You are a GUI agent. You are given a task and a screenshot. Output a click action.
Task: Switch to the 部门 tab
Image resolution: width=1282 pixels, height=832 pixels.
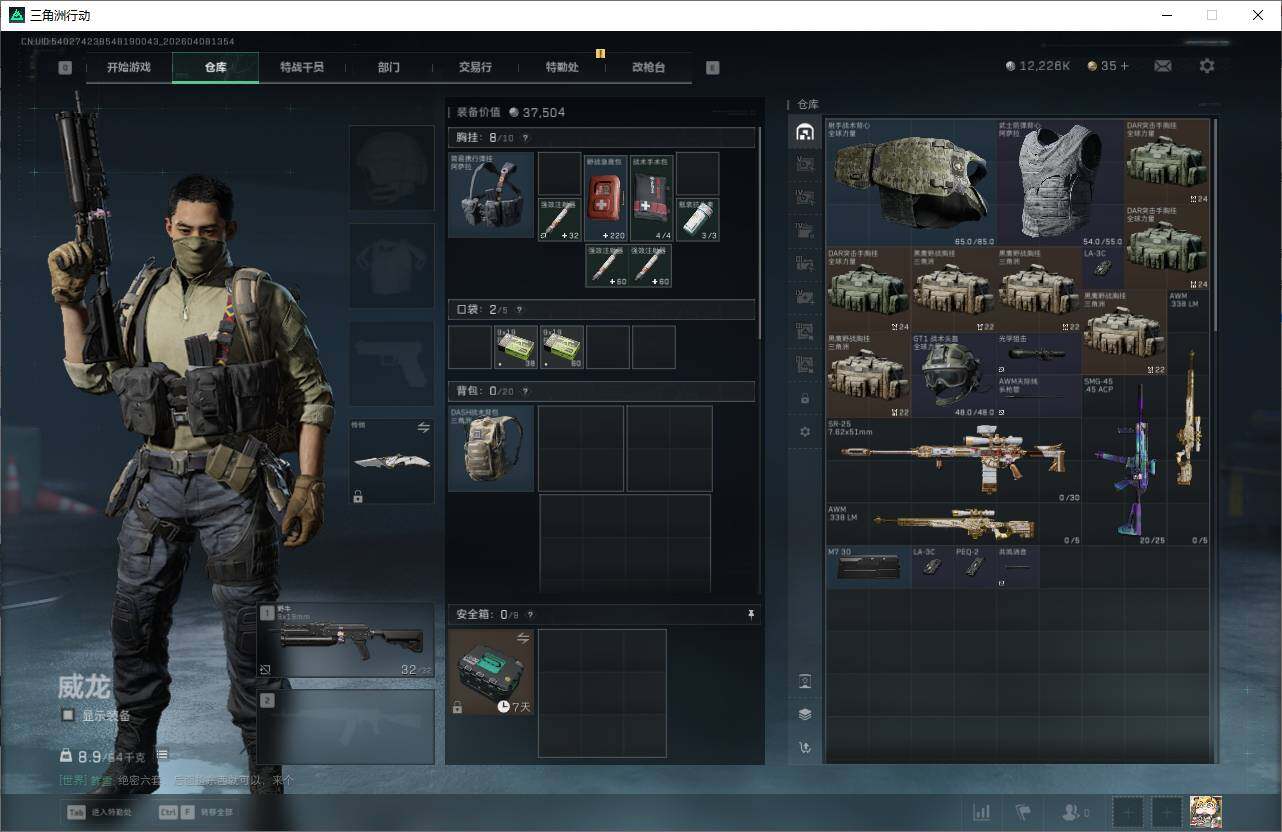[389, 67]
